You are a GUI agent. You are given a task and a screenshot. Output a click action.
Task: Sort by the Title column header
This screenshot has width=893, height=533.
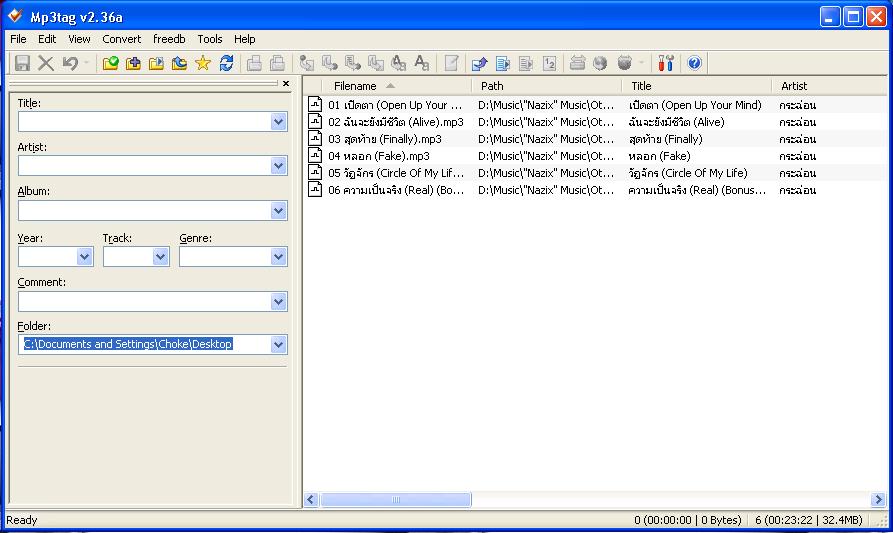click(x=697, y=86)
